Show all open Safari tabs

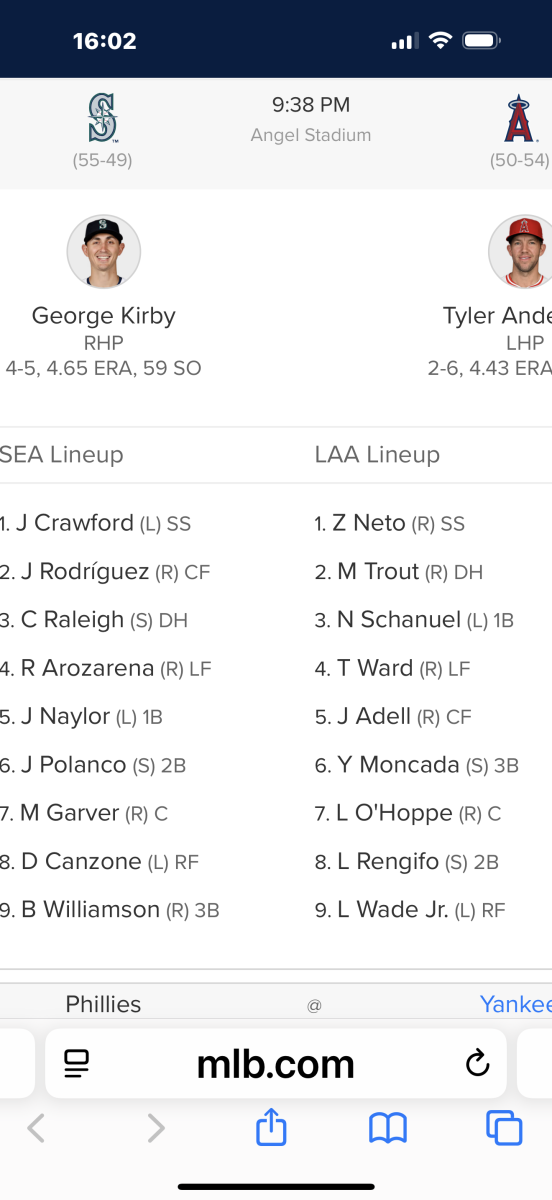(504, 1128)
